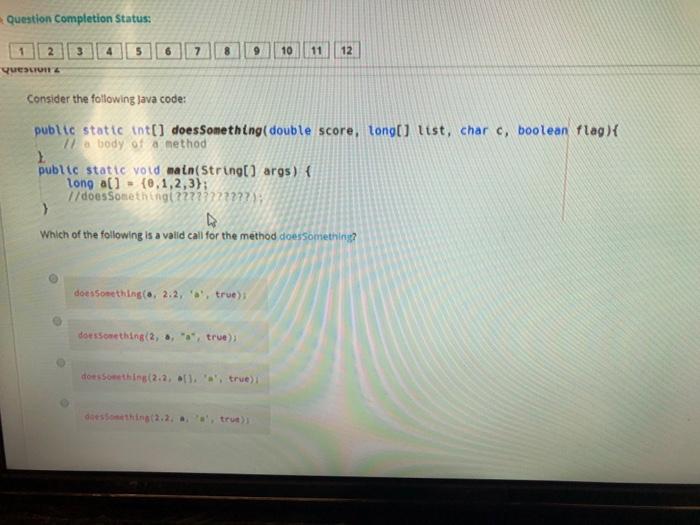Jump to question 1 status box
The width and height of the screenshot is (700, 525).
coord(21,51)
